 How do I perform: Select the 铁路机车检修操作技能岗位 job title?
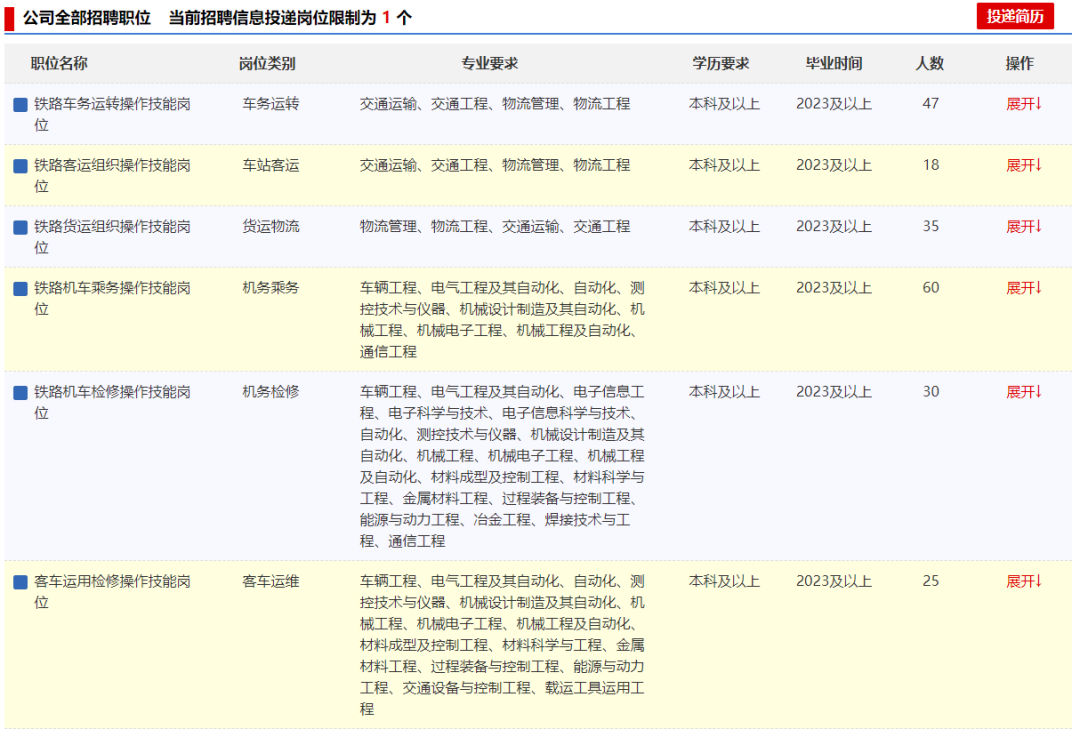point(112,402)
